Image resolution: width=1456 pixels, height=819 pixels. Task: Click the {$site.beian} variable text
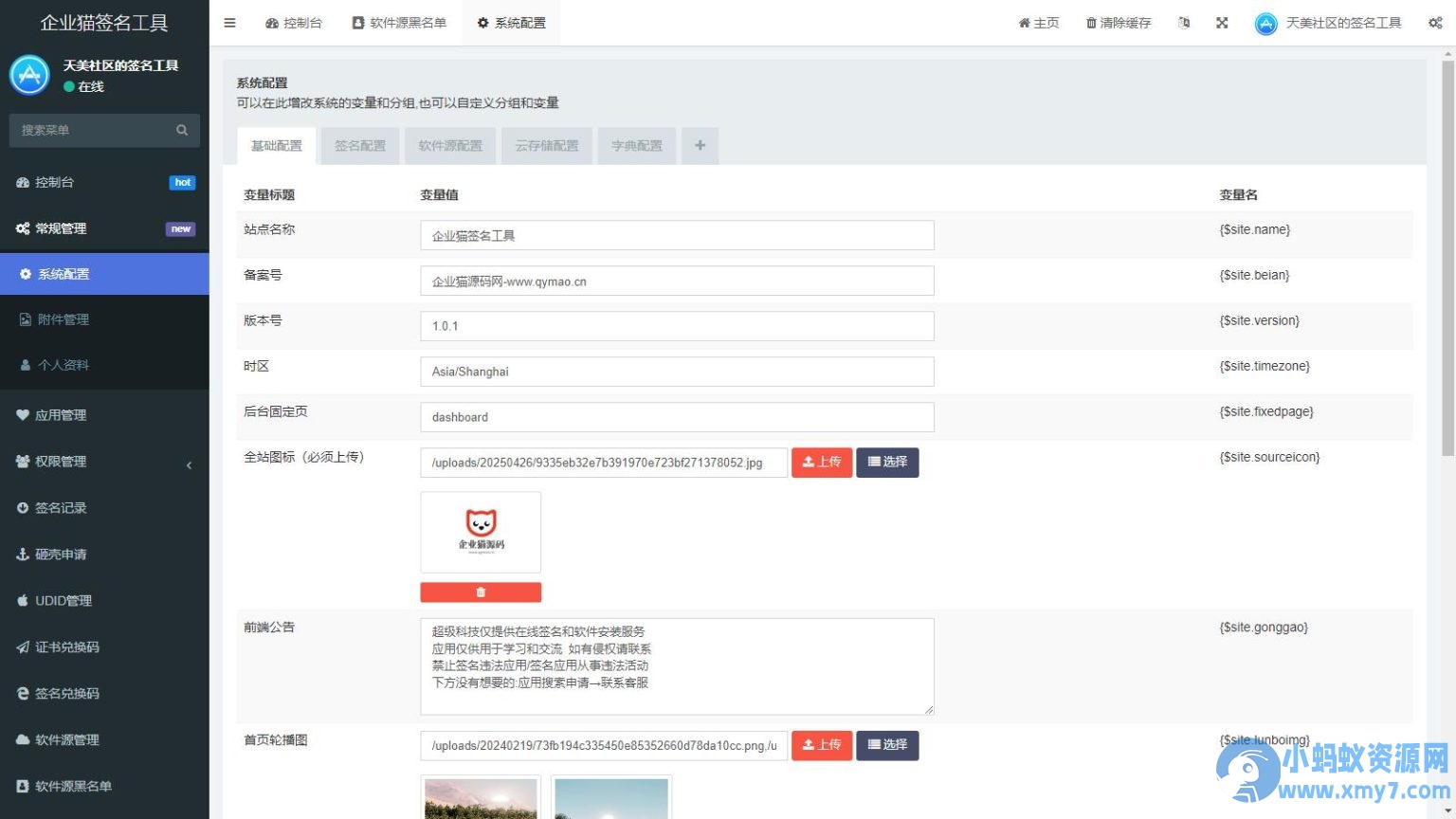tap(1254, 275)
